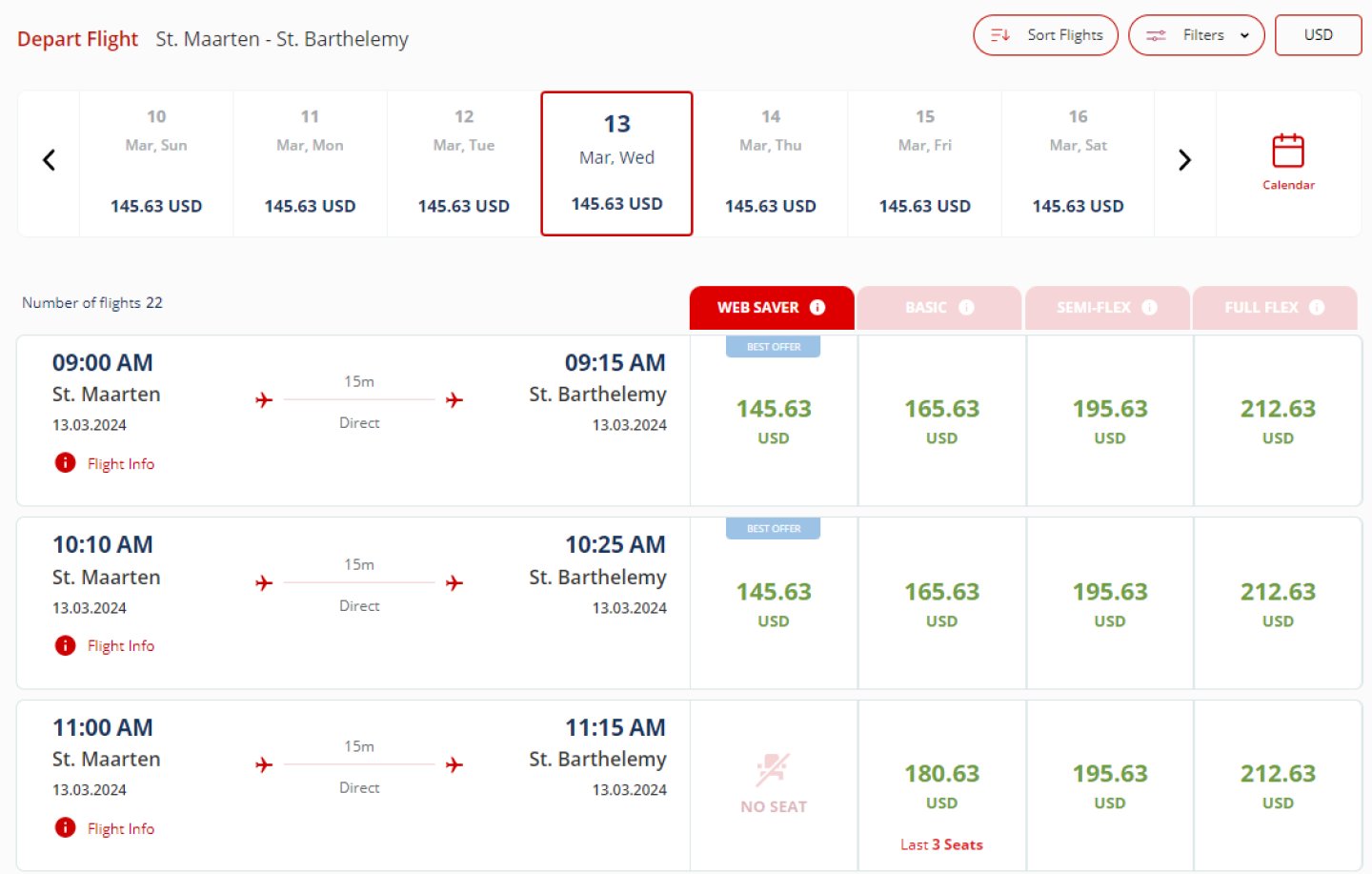Screen dimensions: 1372x874
Task: Click the BASIC fare info icon
Action: coord(967,307)
